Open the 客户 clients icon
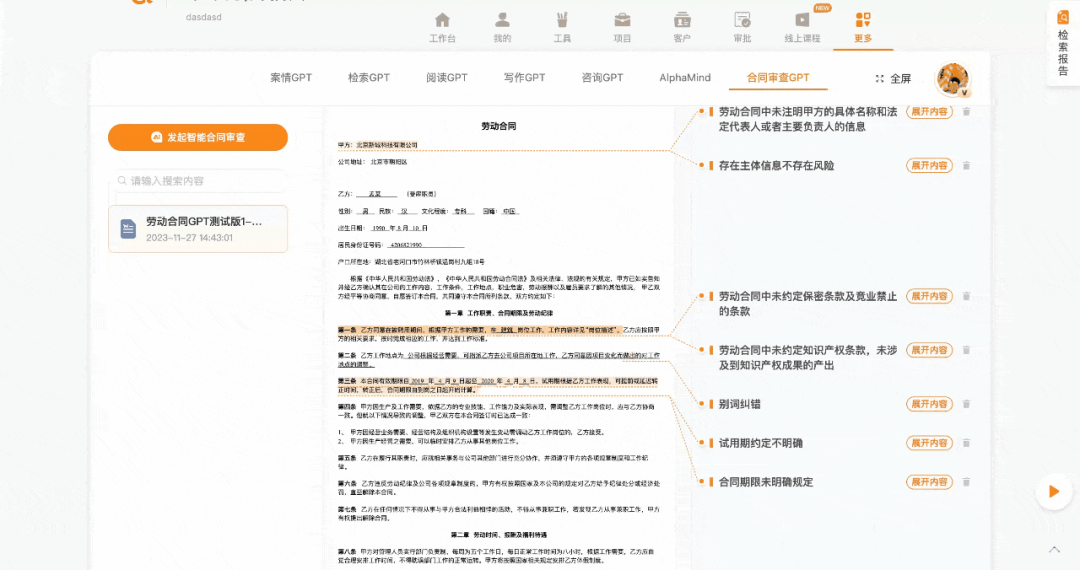The image size is (1080, 570). tap(682, 21)
